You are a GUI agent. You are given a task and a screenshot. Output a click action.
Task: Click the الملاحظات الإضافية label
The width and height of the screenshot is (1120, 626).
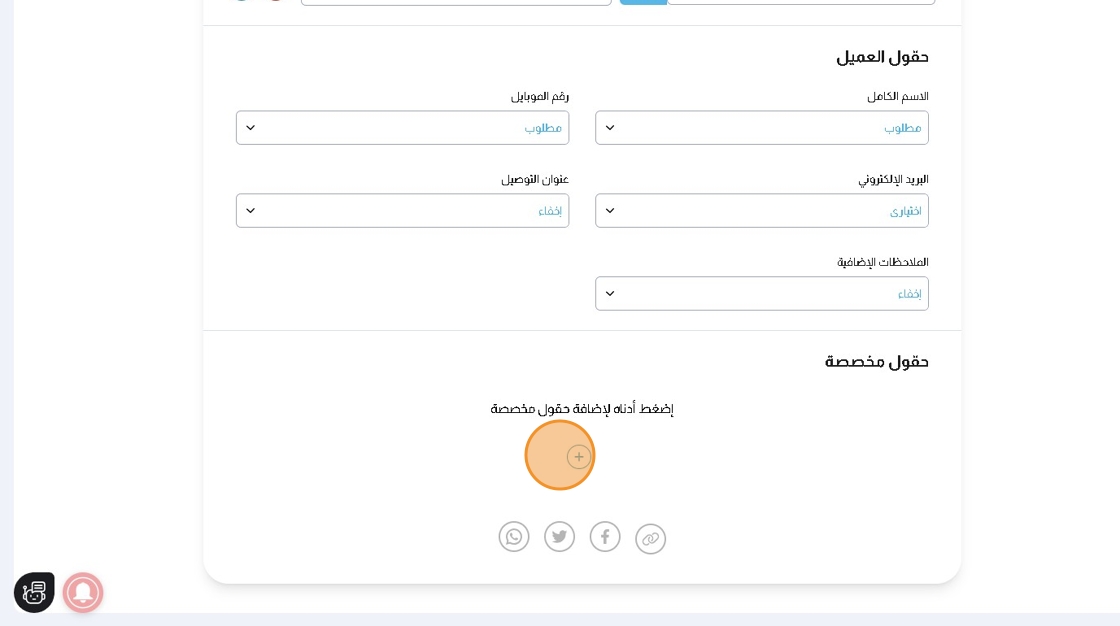883,262
